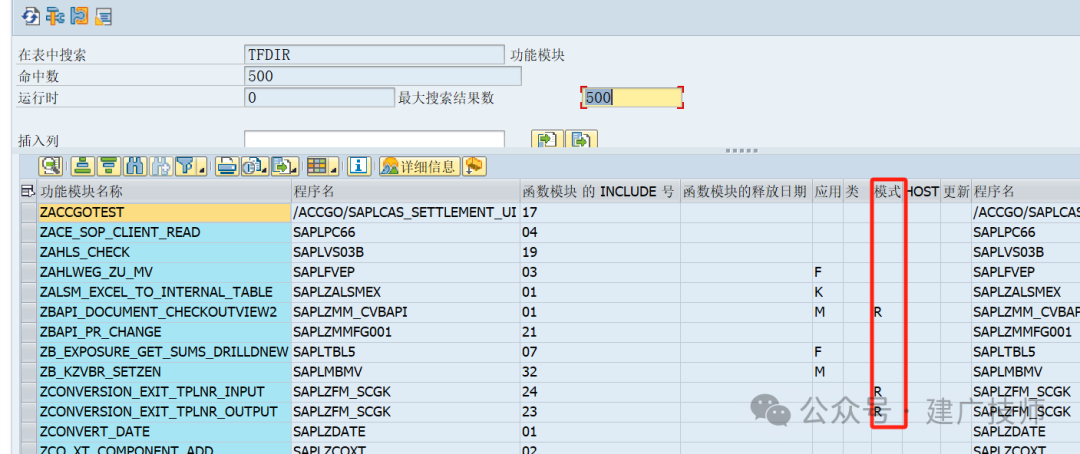The image size is (1080, 454).
Task: Click the first SAPLZDATE program name cell
Action: (x=405, y=432)
